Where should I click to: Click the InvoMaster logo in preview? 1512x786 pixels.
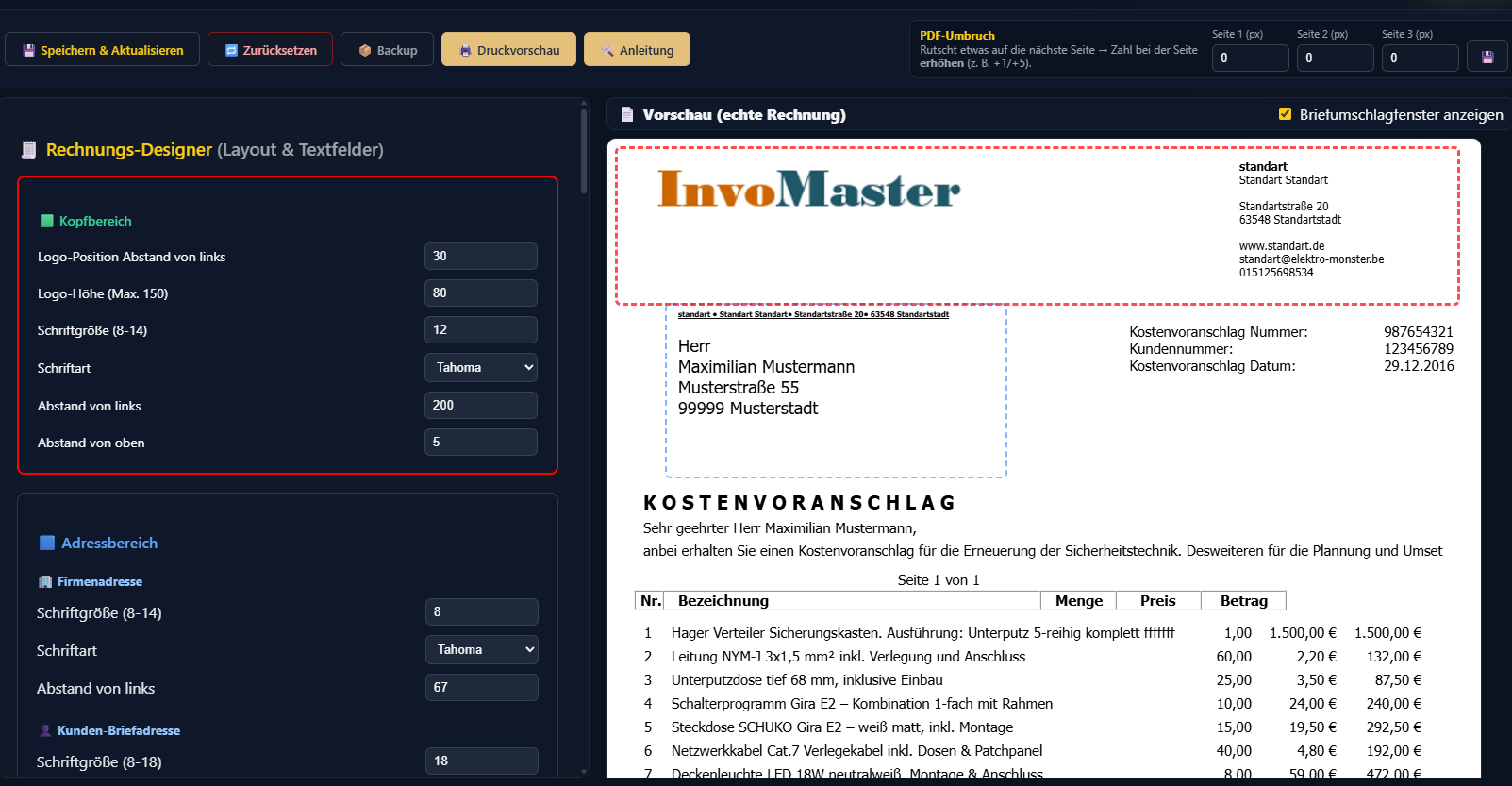click(x=808, y=188)
